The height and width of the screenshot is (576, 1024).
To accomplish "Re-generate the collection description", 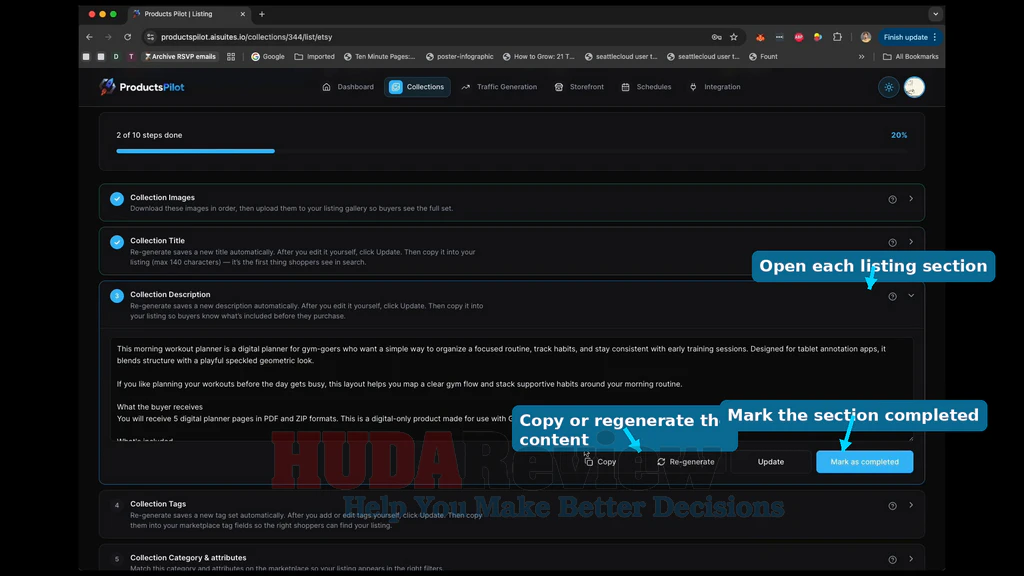I will [x=685, y=462].
